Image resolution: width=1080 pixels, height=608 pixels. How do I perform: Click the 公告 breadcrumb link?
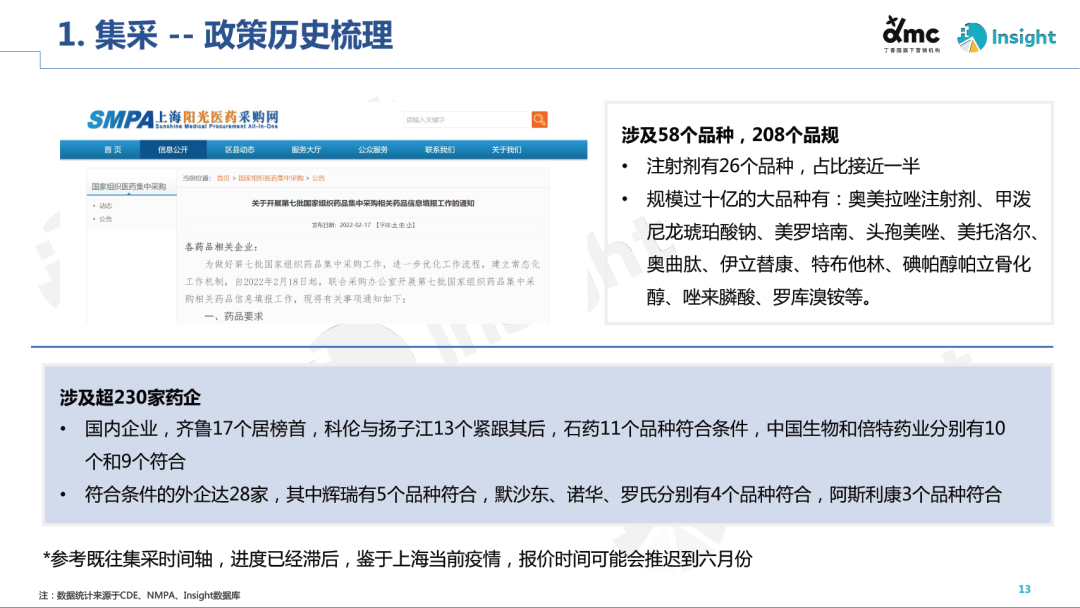[x=318, y=178]
